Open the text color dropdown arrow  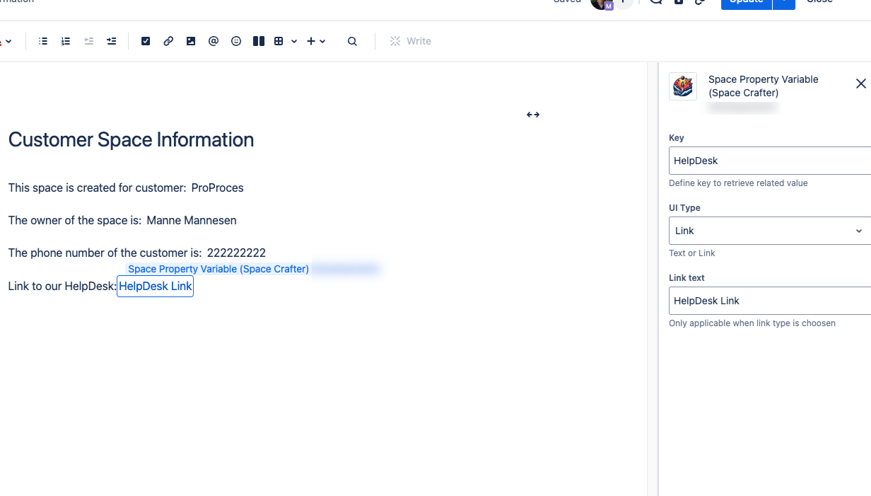click(9, 42)
